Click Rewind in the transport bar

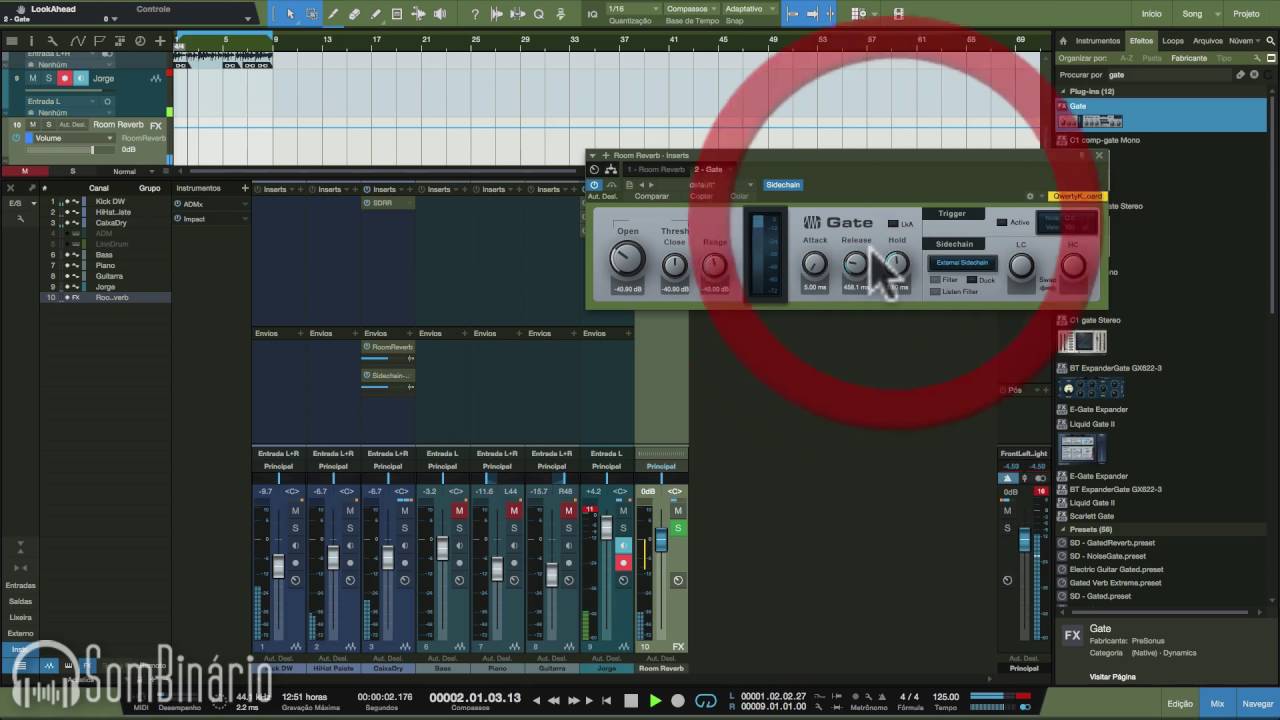tap(553, 701)
